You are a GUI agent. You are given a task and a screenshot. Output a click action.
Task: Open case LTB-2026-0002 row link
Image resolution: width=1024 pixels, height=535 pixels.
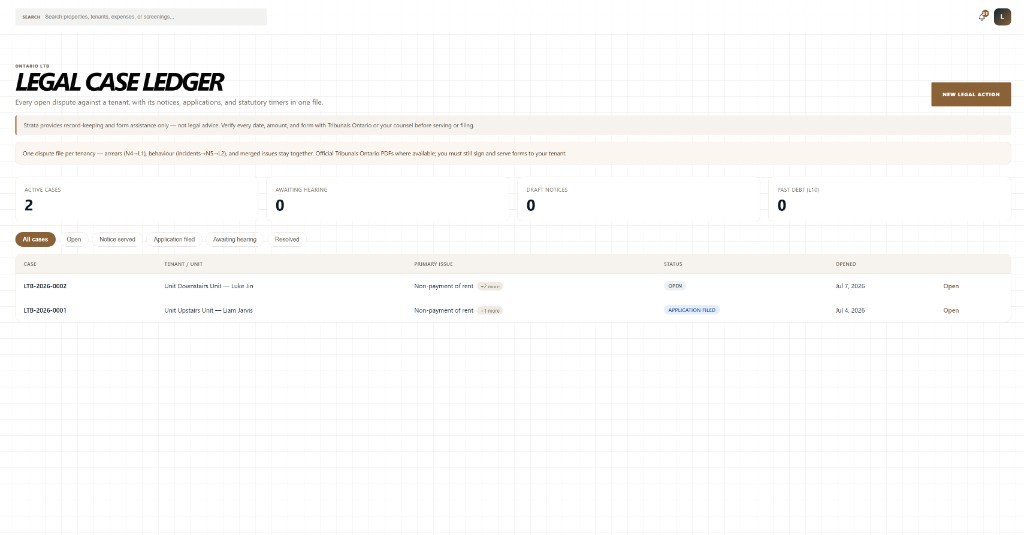click(45, 286)
